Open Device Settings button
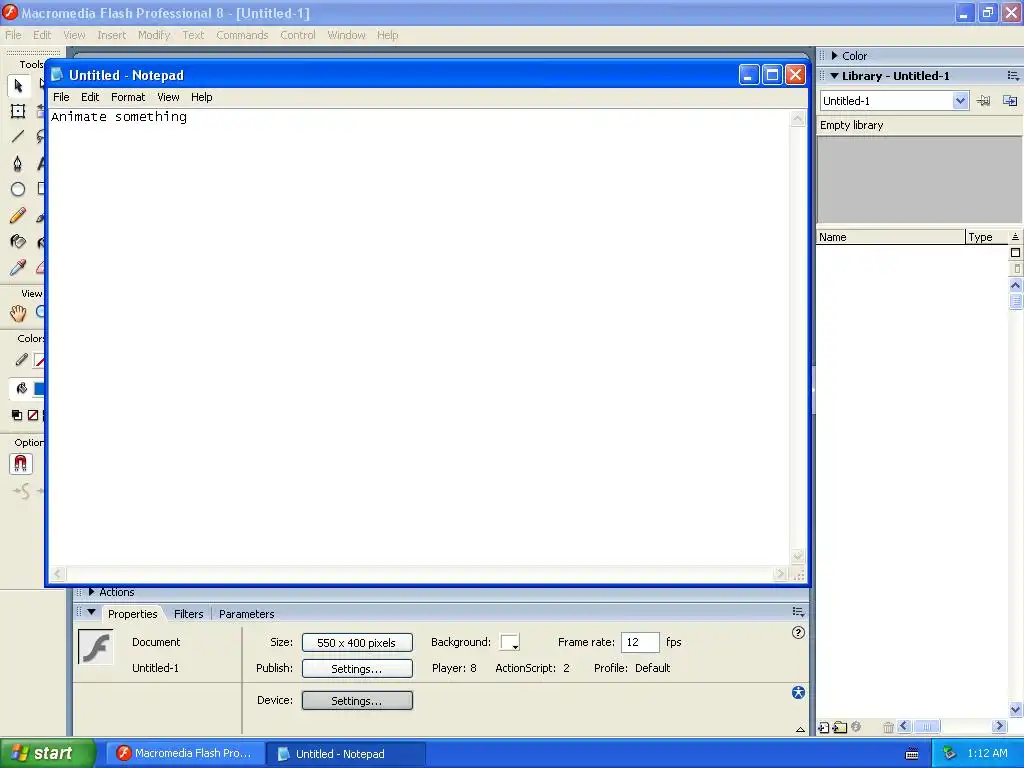 (357, 701)
